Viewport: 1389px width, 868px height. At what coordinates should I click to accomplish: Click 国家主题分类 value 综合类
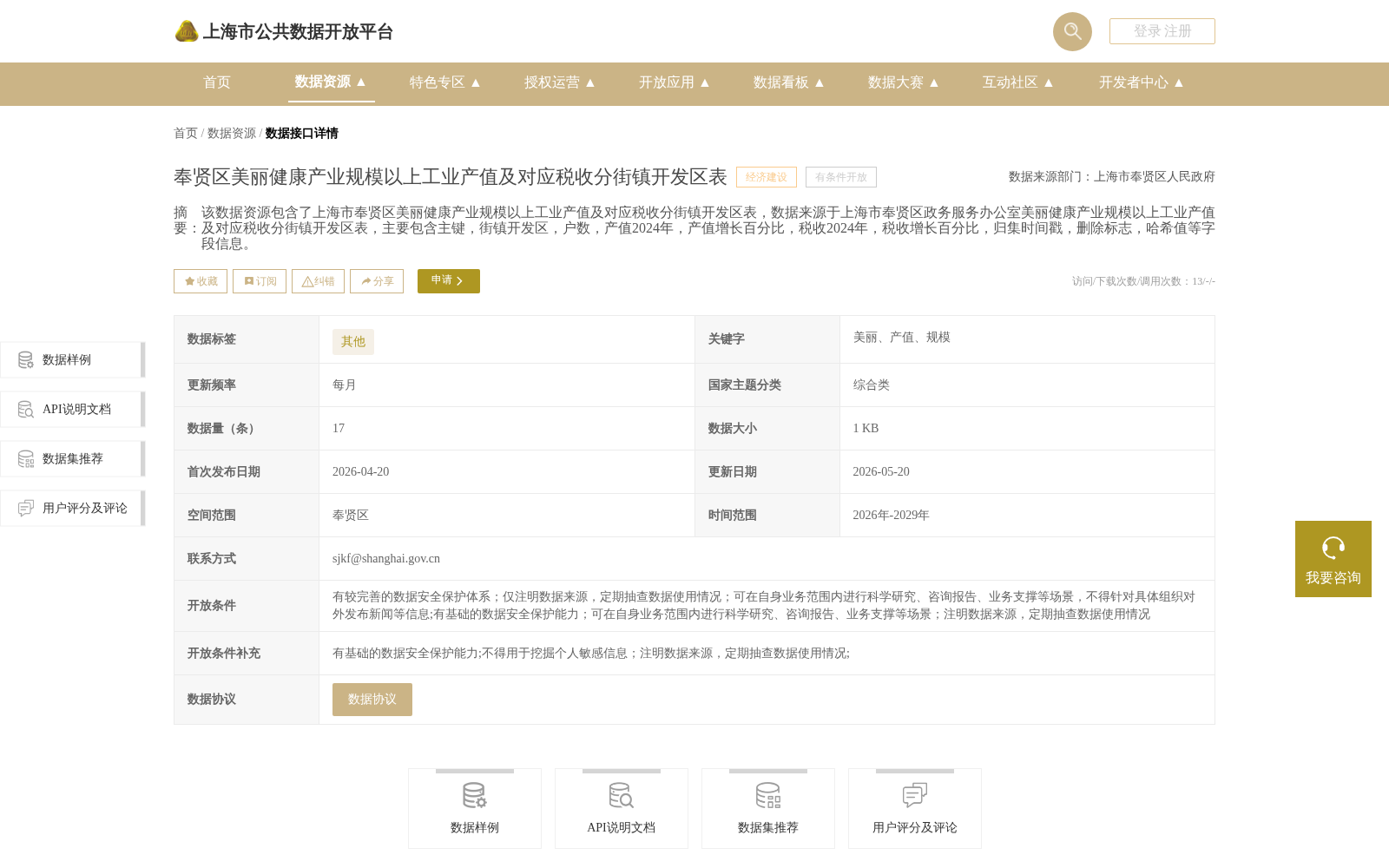(x=872, y=385)
